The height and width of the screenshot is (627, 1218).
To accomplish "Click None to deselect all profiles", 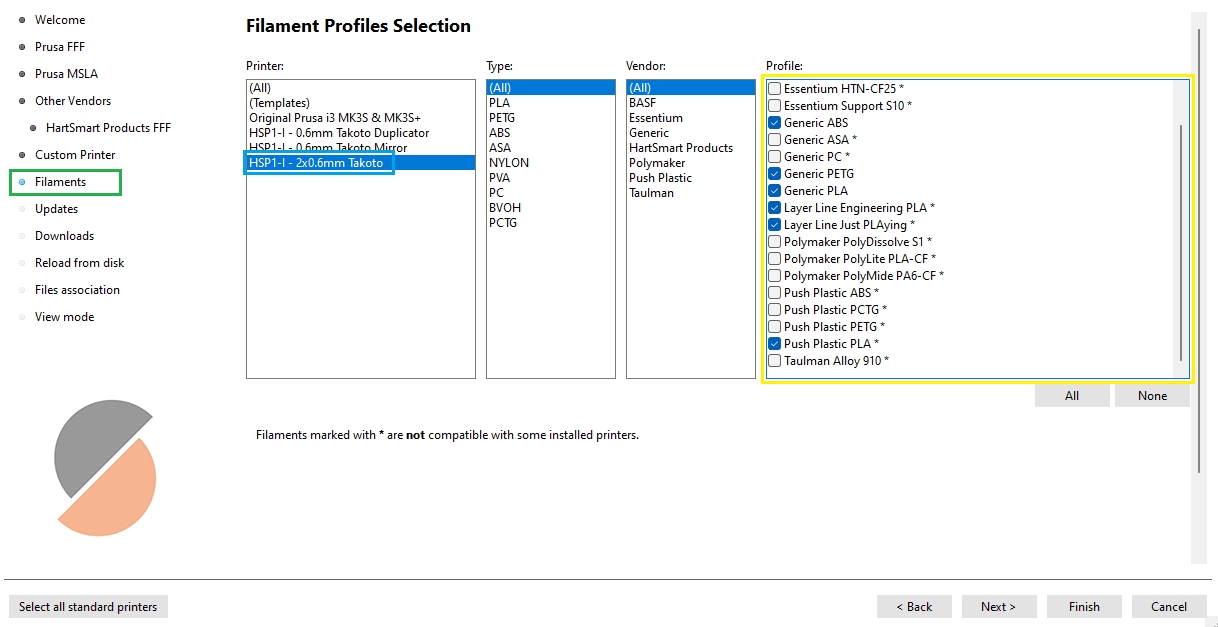I will (1152, 396).
